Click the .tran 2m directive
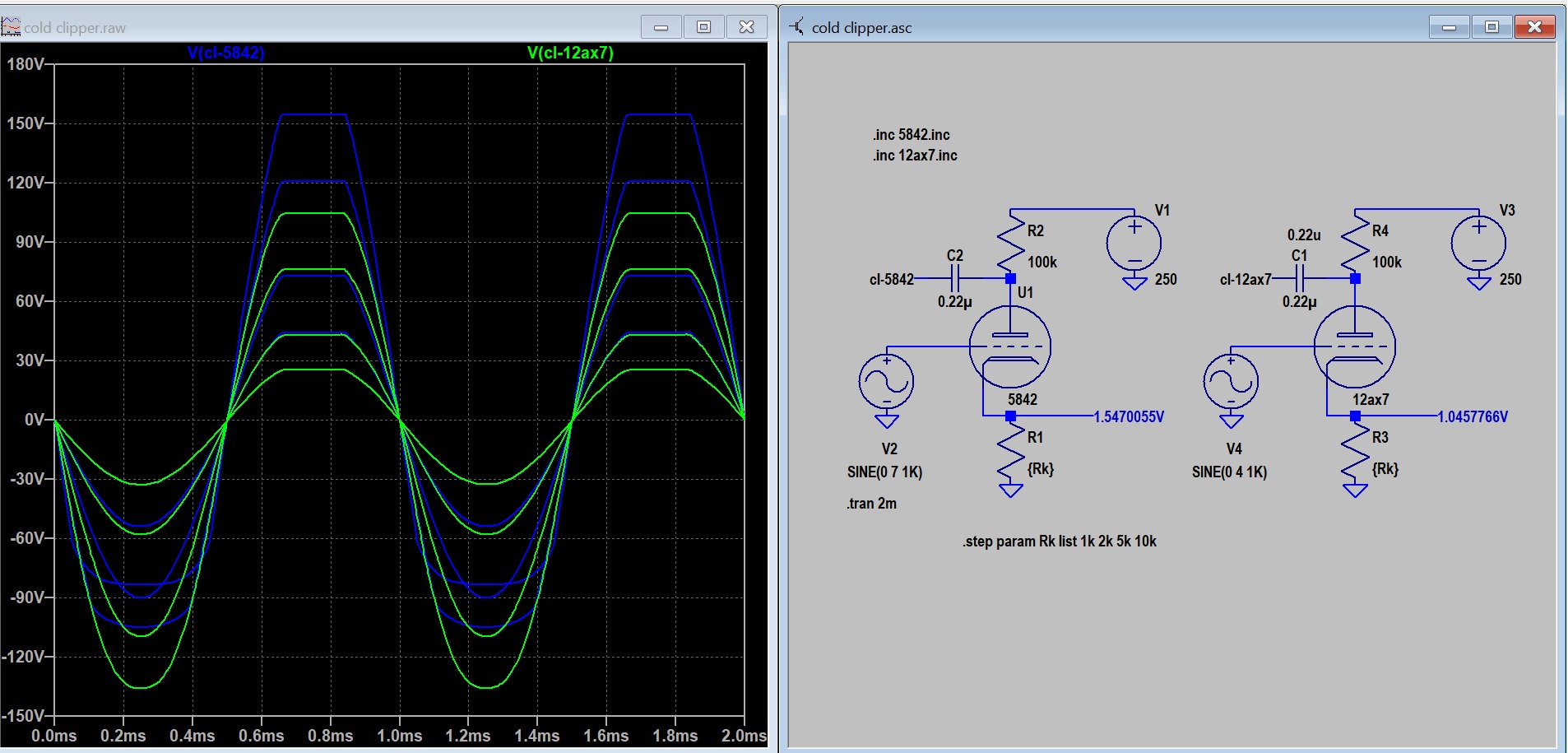Viewport: 1568px width, 753px height. point(871,504)
